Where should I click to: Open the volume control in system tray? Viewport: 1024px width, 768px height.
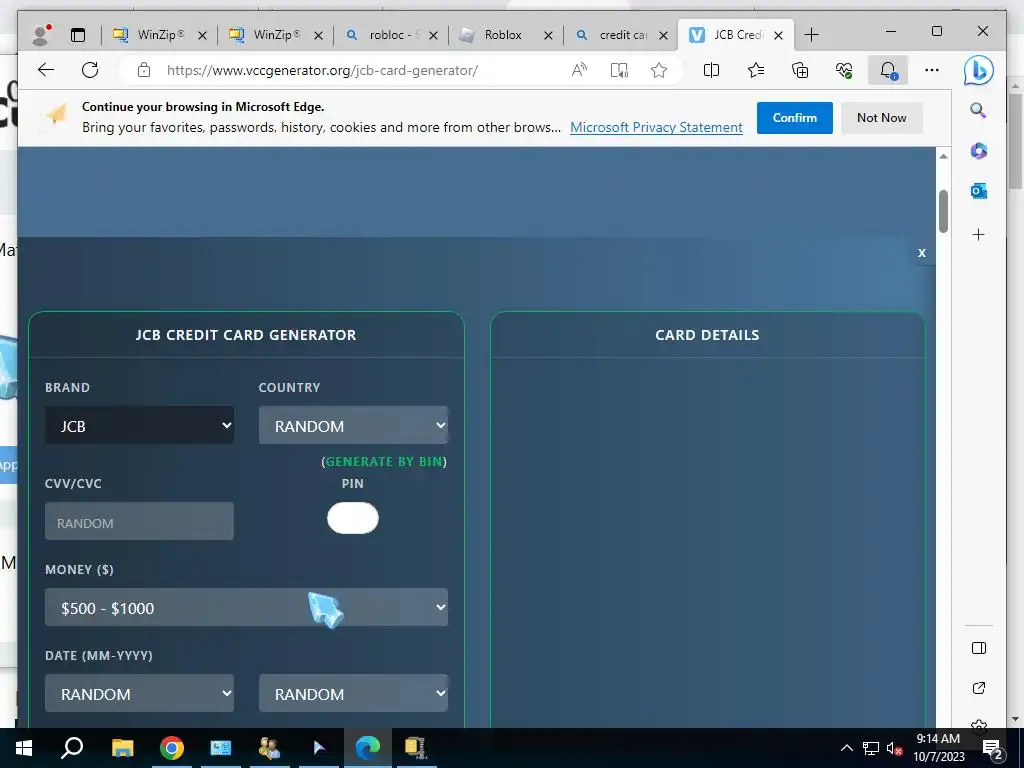(894, 748)
